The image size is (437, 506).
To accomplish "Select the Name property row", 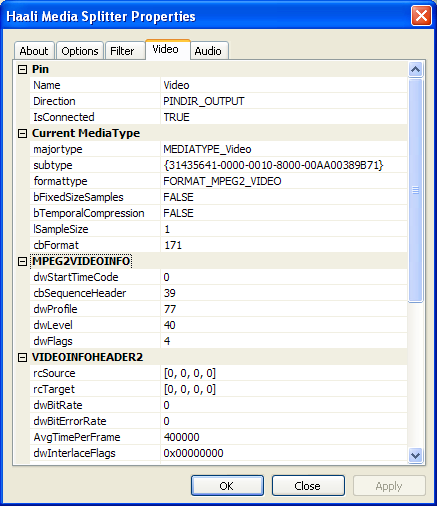I will pos(218,85).
